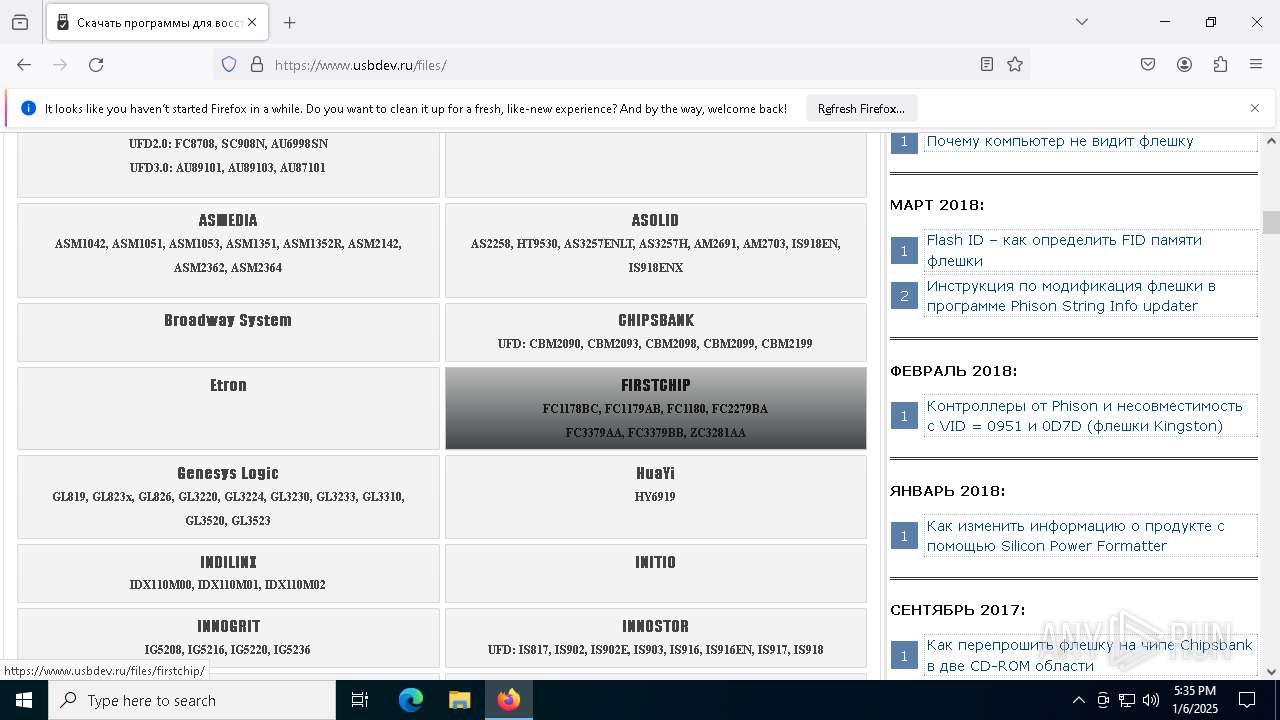Open Firefox application hamburger menu

point(1256,65)
